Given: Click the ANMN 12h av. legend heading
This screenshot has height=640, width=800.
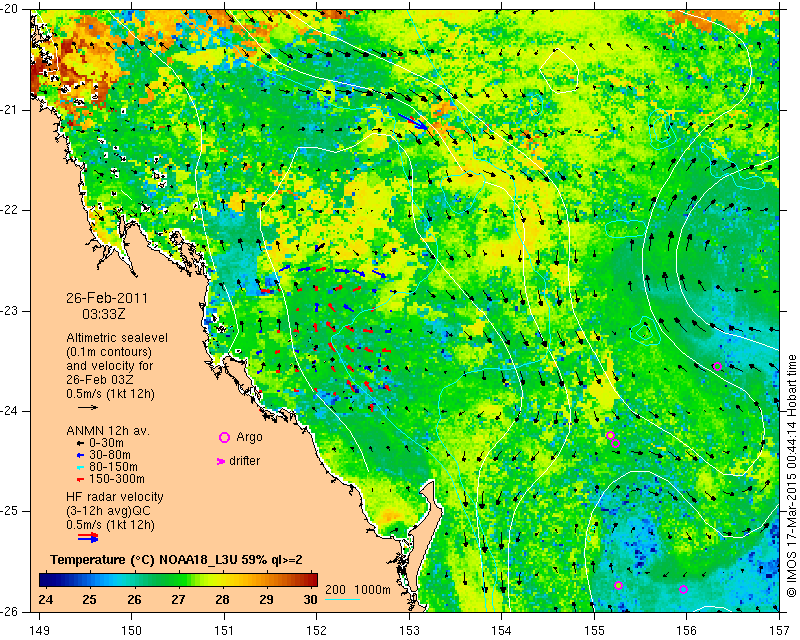Looking at the screenshot, I should pos(108,431).
